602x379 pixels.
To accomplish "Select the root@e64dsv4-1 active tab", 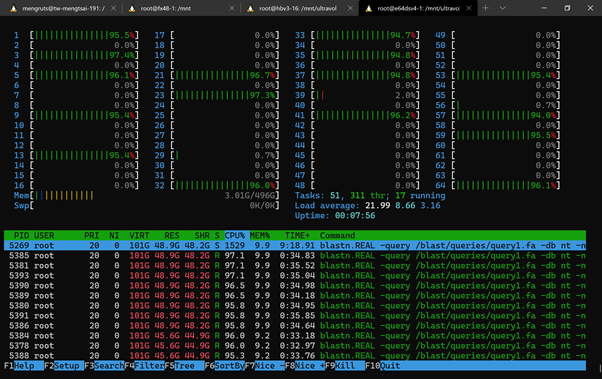I will click(418, 8).
